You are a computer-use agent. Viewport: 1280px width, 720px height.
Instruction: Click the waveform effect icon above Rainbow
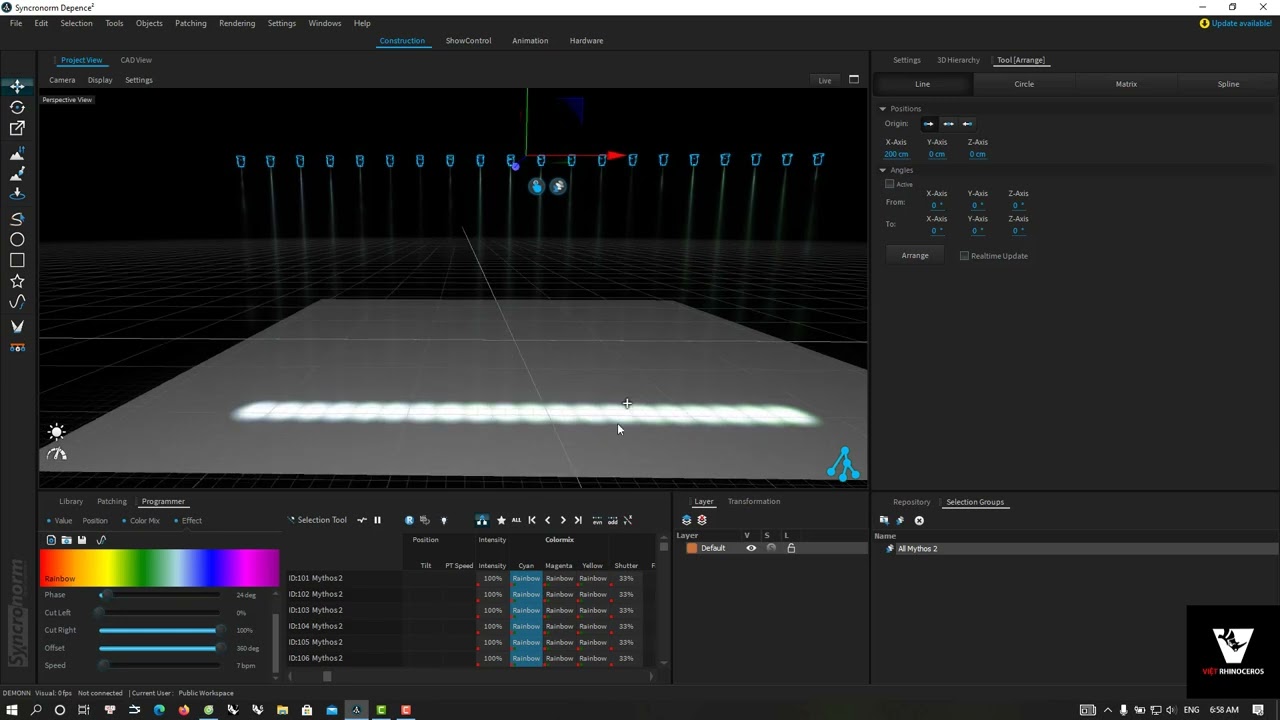(101, 540)
